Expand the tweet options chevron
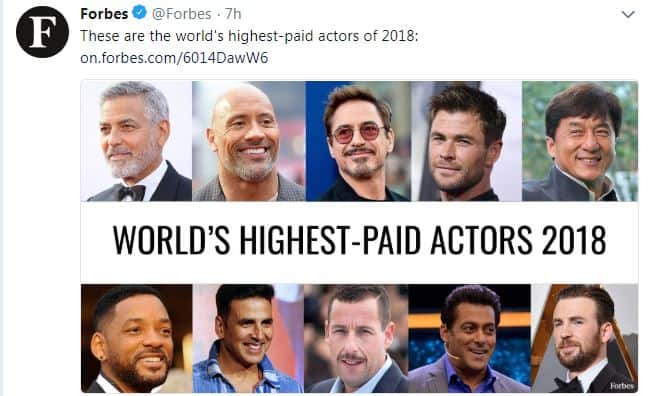Image resolution: width=650 pixels, height=396 pixels. pos(628,15)
